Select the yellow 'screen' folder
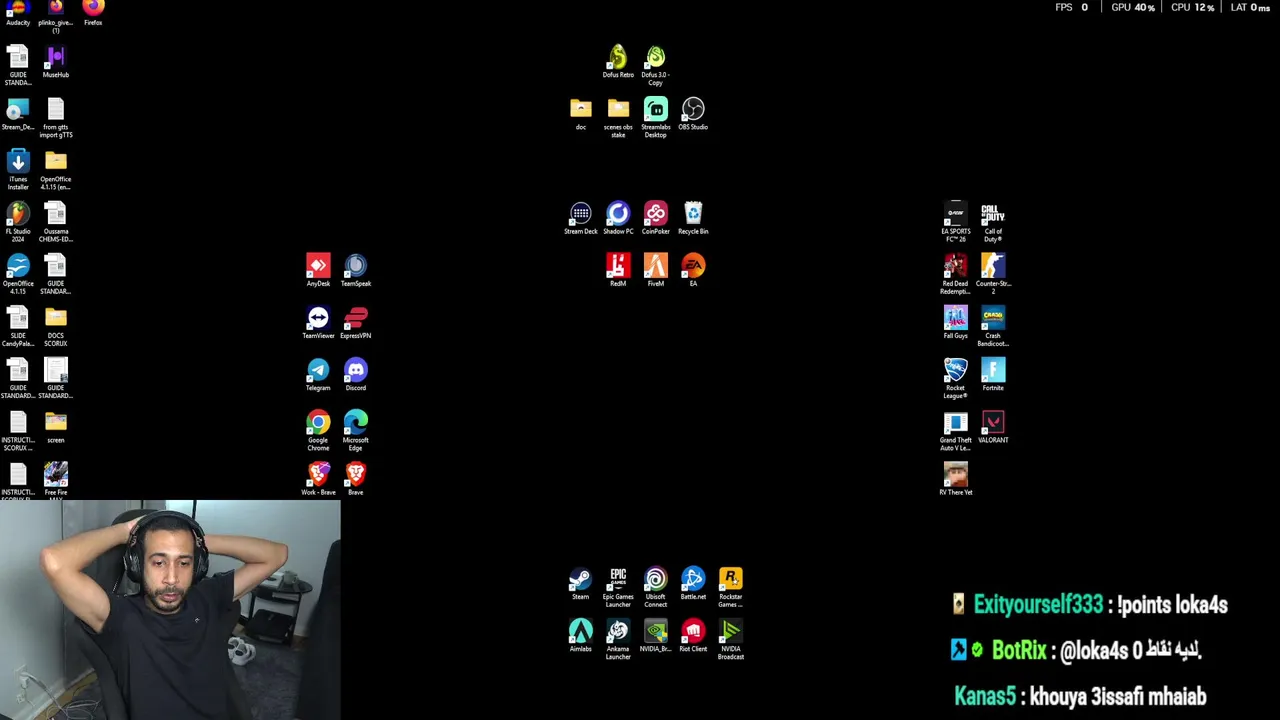Screen dimensions: 1280x720 [x=56, y=427]
